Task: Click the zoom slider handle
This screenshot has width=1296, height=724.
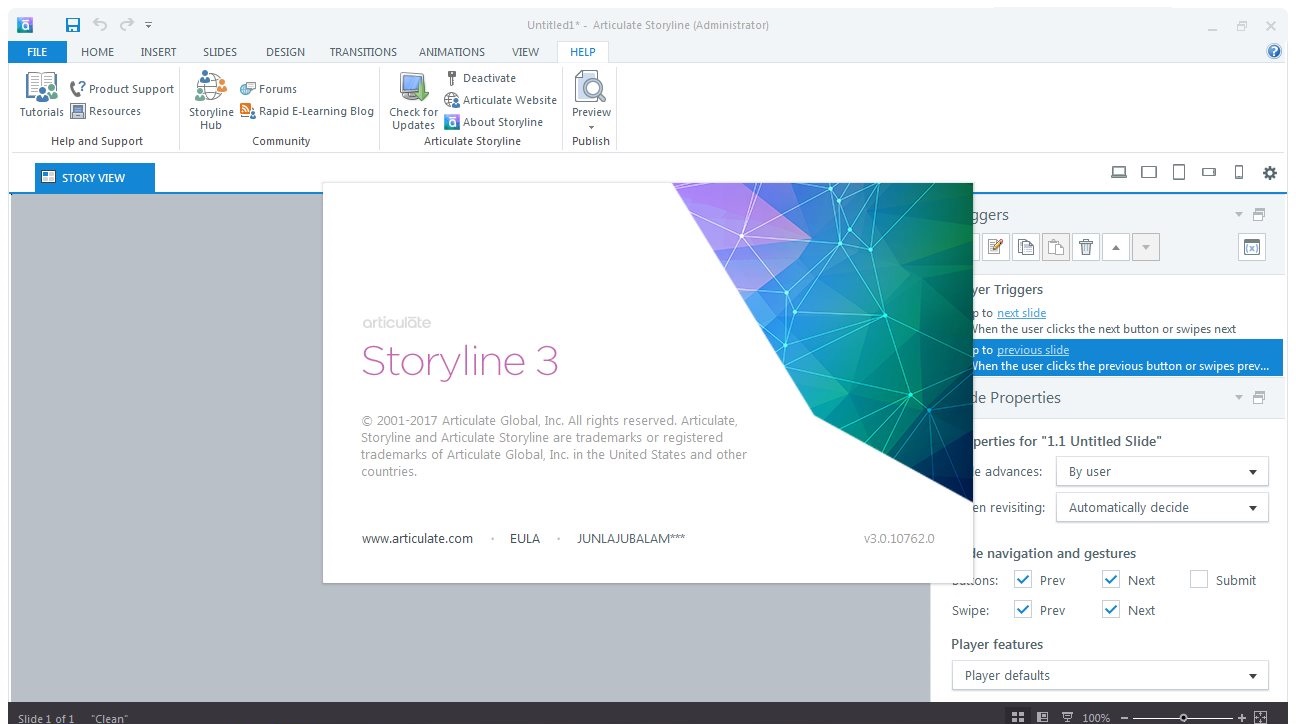Action: pyautogui.click(x=1183, y=717)
